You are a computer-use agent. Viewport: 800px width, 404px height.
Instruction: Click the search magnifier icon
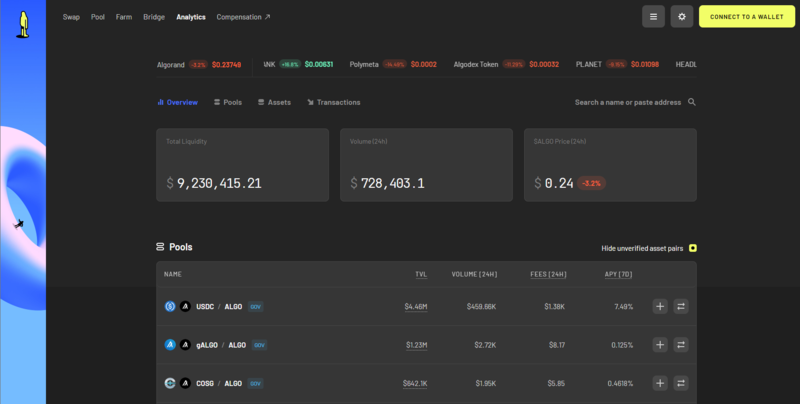[x=691, y=102]
